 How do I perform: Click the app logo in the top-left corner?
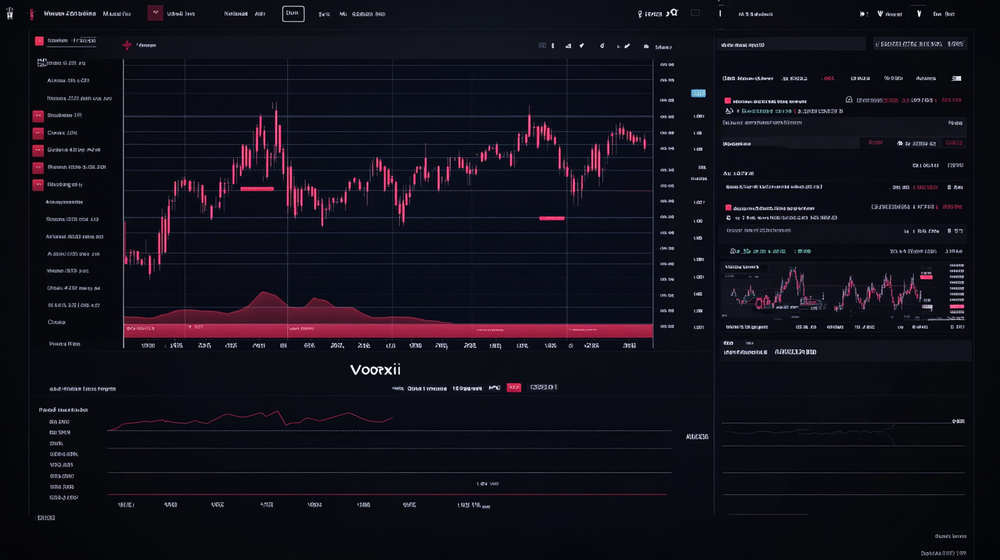(10, 15)
